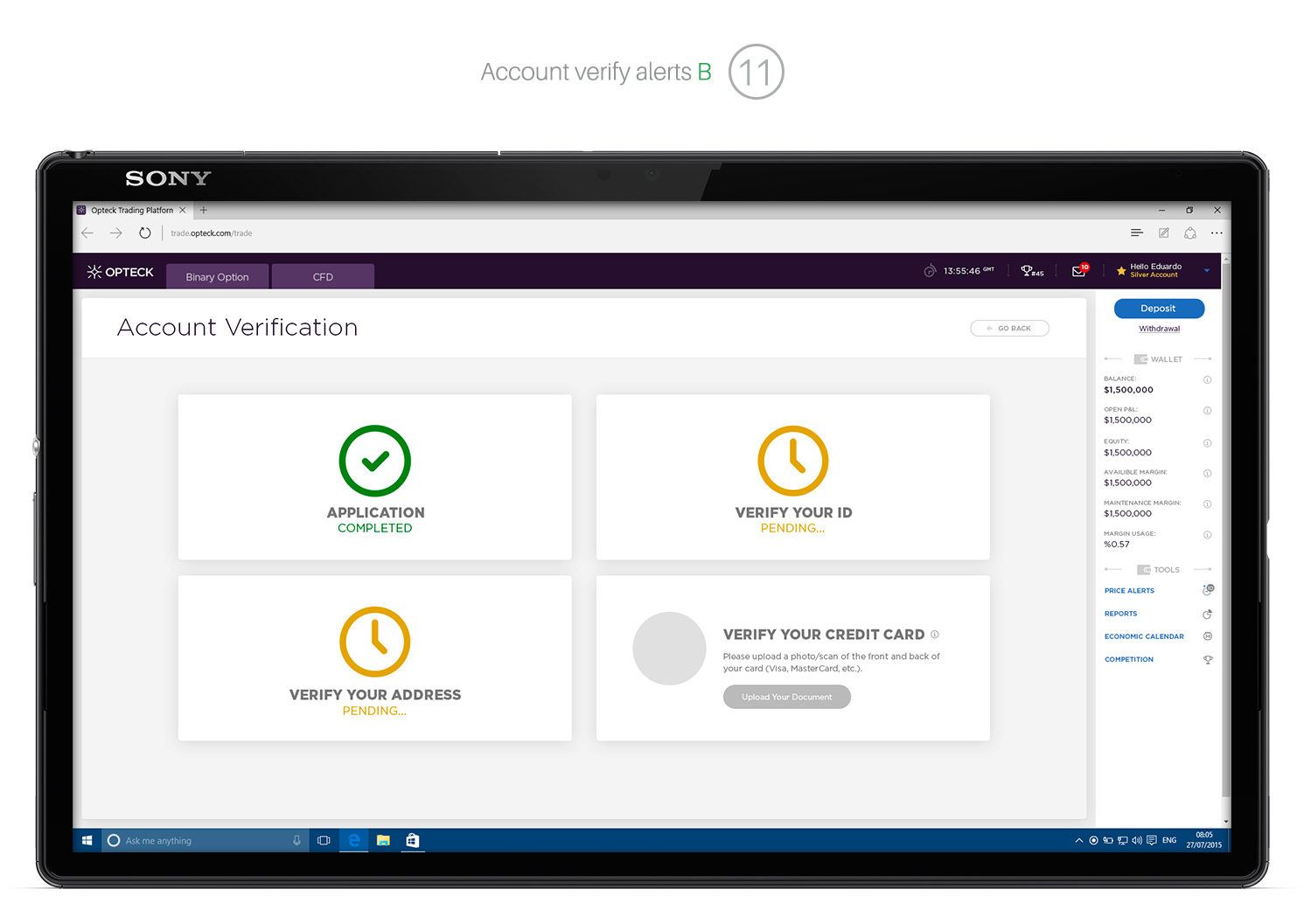Show info for Open P&L
Screen dimensions: 1304x924
click(1207, 410)
